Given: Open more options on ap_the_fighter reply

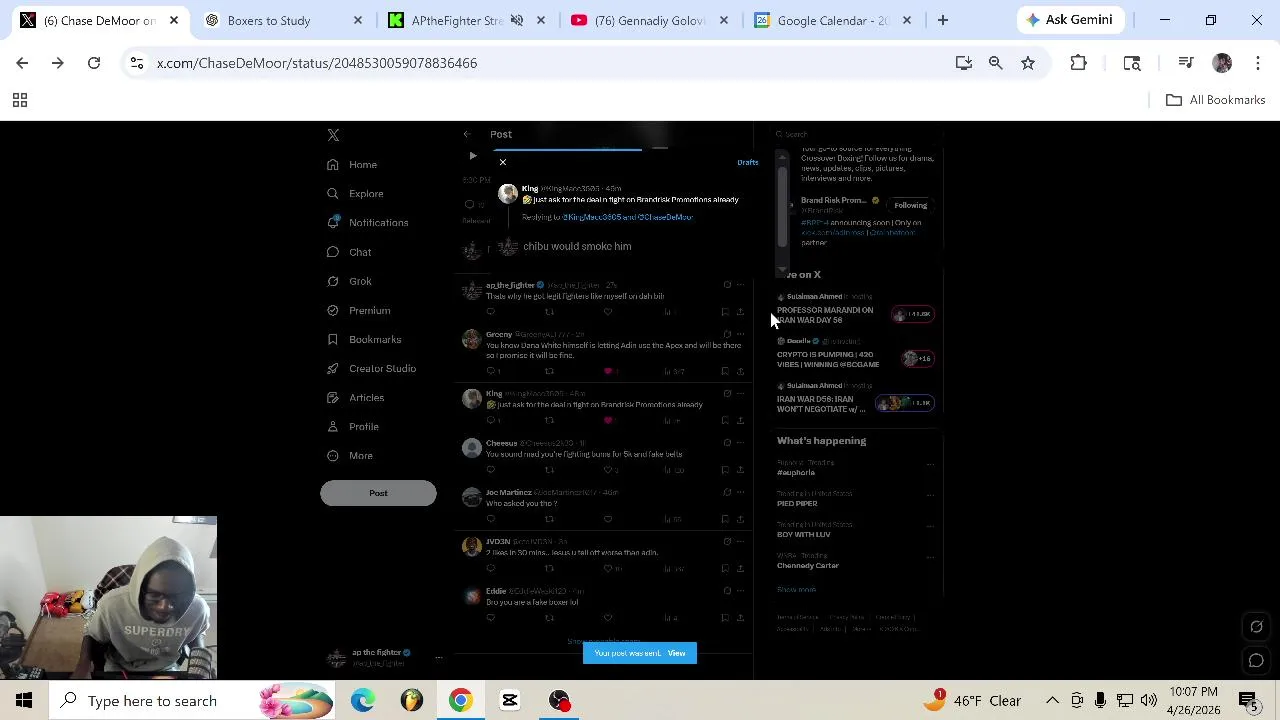Looking at the screenshot, I should (x=740, y=285).
